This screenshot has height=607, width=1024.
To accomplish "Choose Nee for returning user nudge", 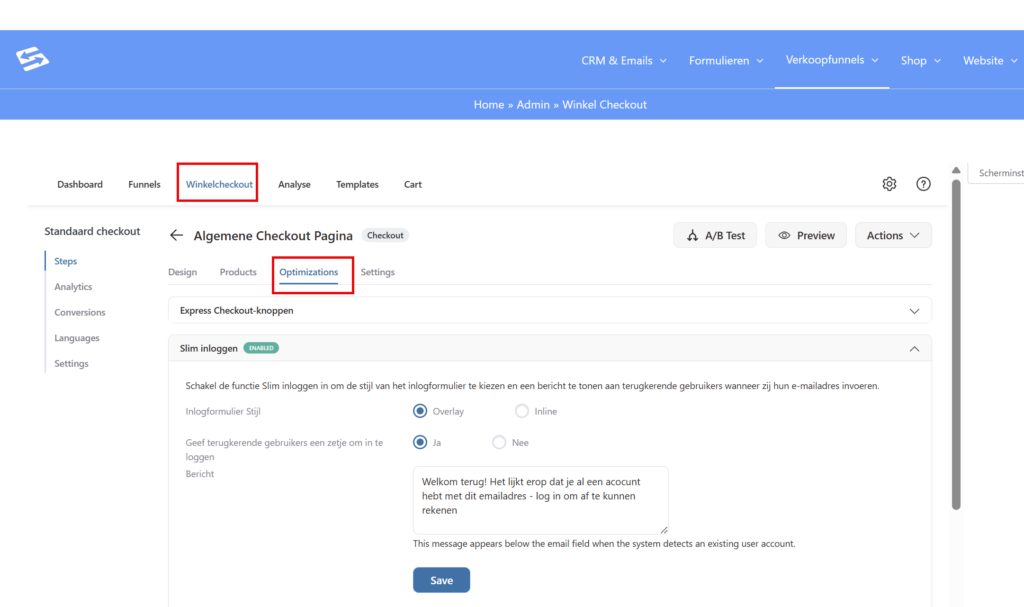I will click(x=499, y=442).
